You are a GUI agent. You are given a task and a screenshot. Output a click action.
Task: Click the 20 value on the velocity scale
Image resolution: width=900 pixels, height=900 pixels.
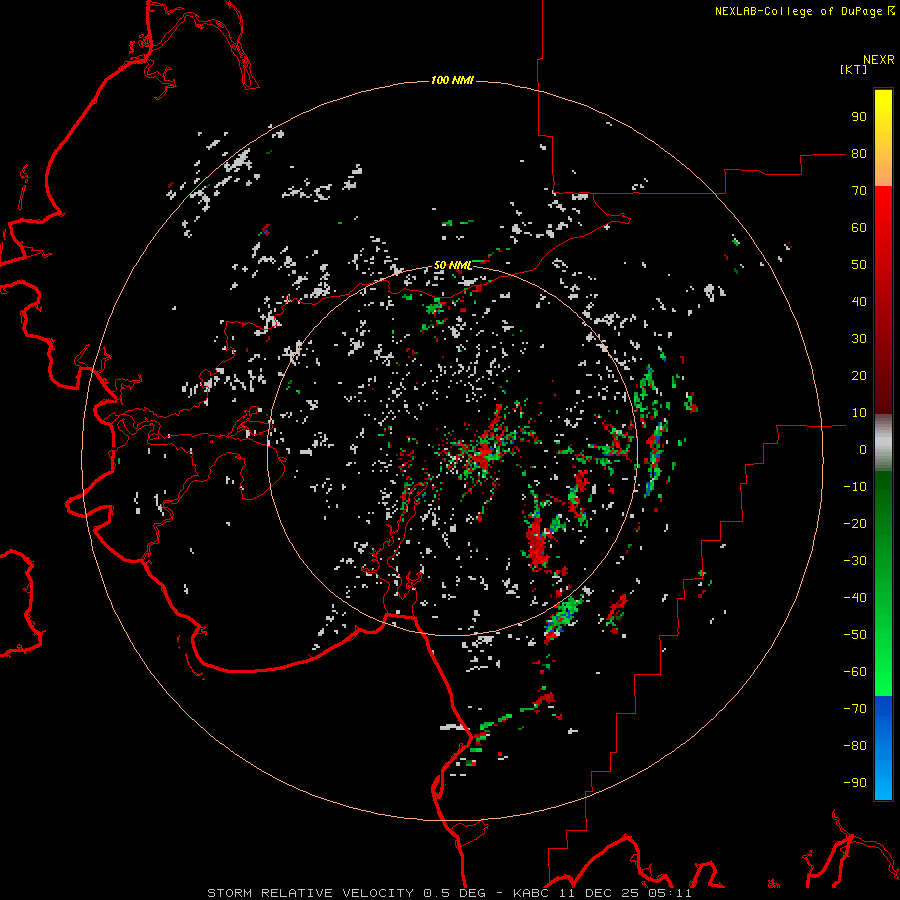coord(859,375)
